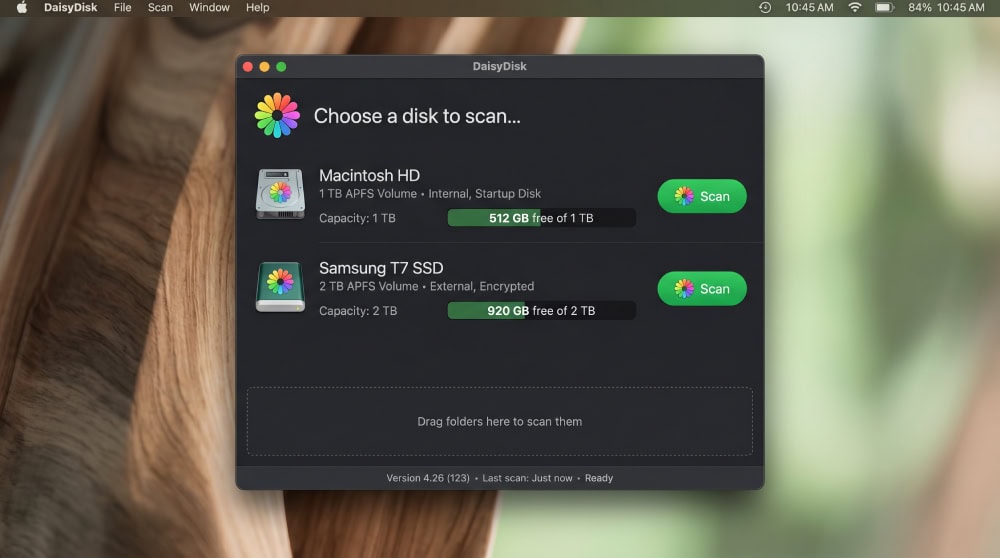
Task: Click the DaisyDisk window title bar text
Action: coord(499,66)
